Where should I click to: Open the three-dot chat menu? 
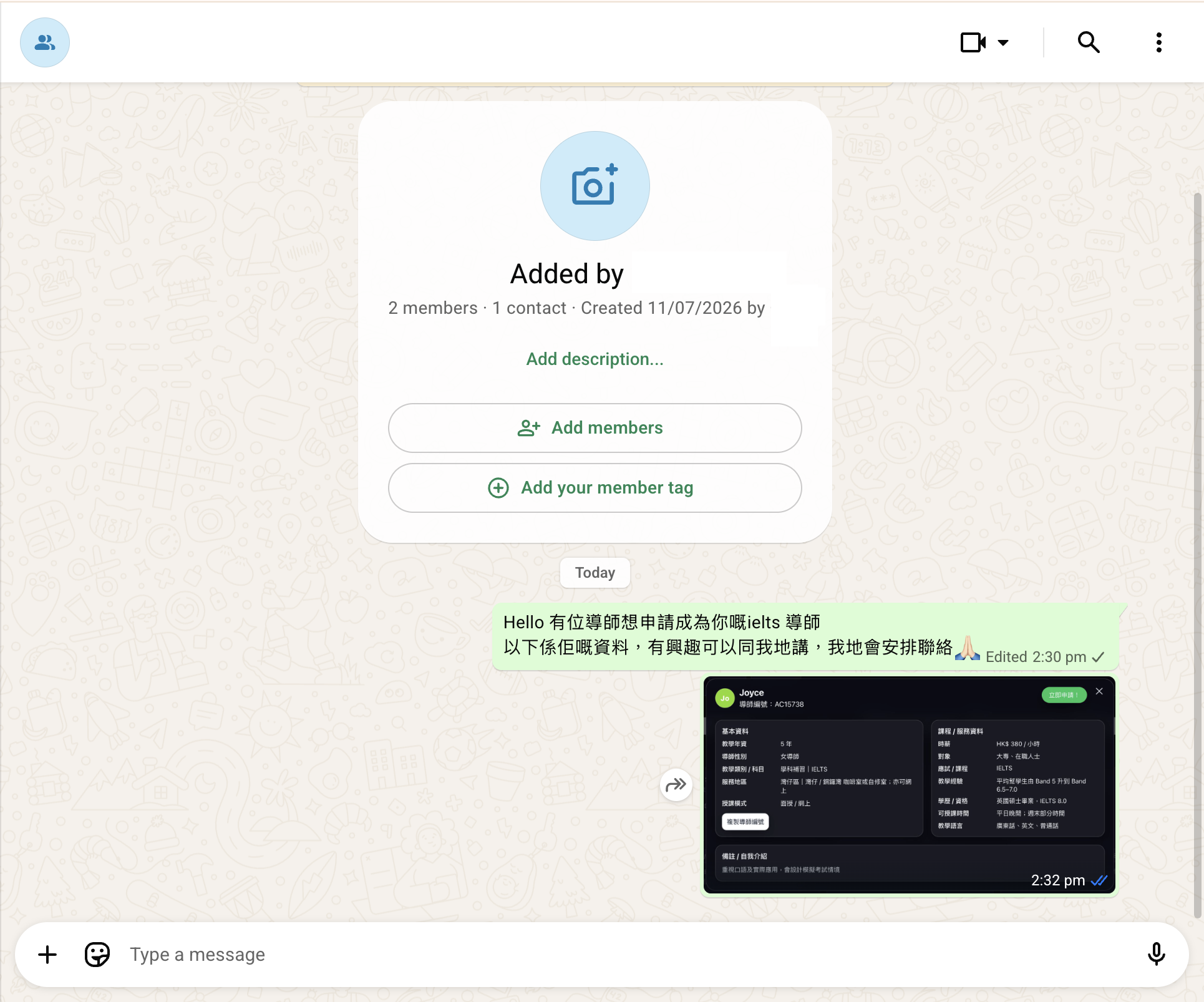1158,42
